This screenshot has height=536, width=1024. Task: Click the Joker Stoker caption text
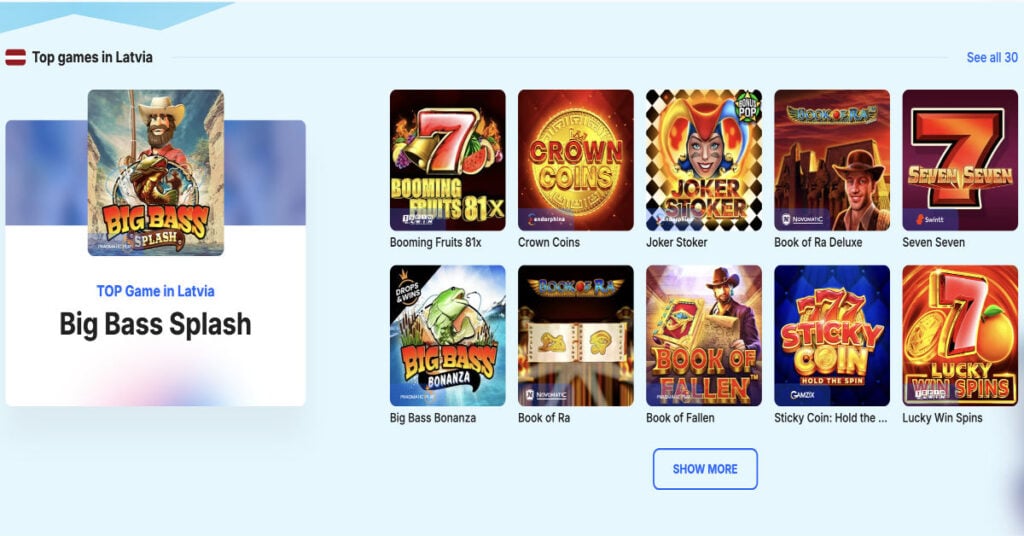click(x=677, y=242)
